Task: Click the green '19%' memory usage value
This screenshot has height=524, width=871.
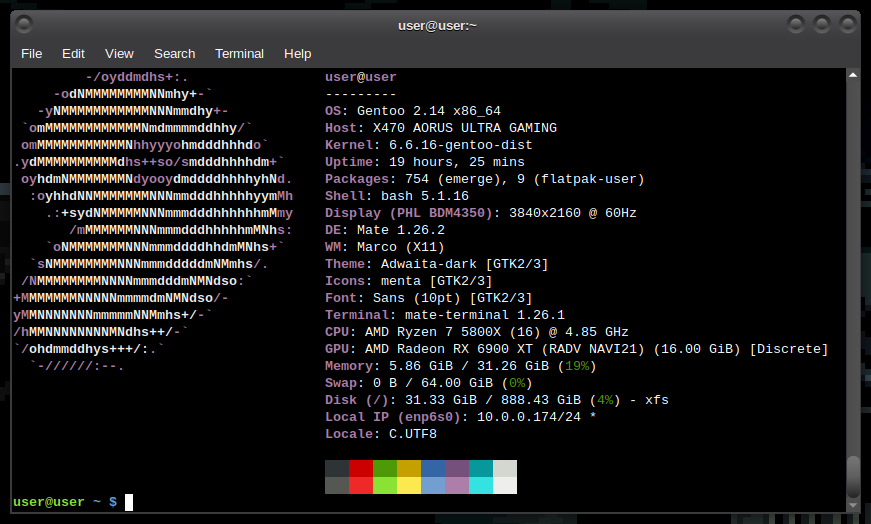Action: pos(577,366)
